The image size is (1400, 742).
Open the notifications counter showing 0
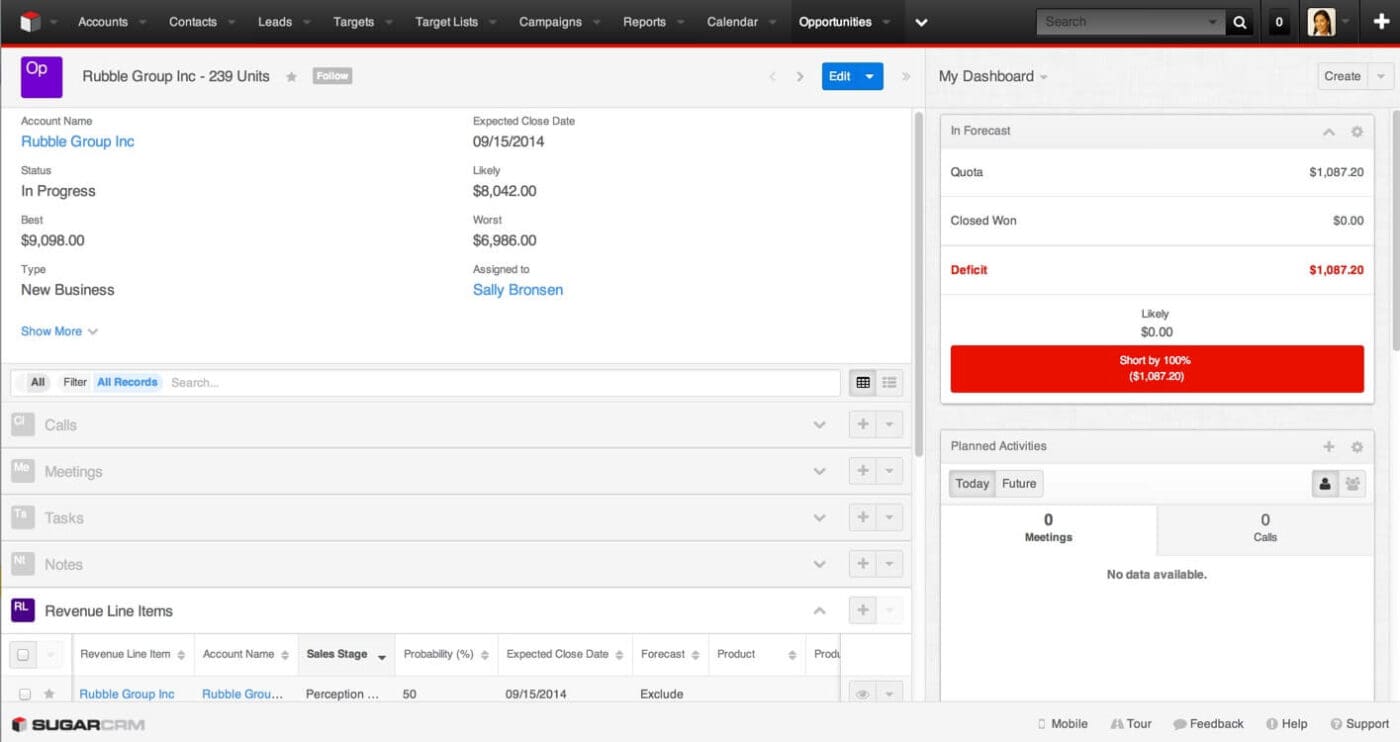pos(1279,22)
